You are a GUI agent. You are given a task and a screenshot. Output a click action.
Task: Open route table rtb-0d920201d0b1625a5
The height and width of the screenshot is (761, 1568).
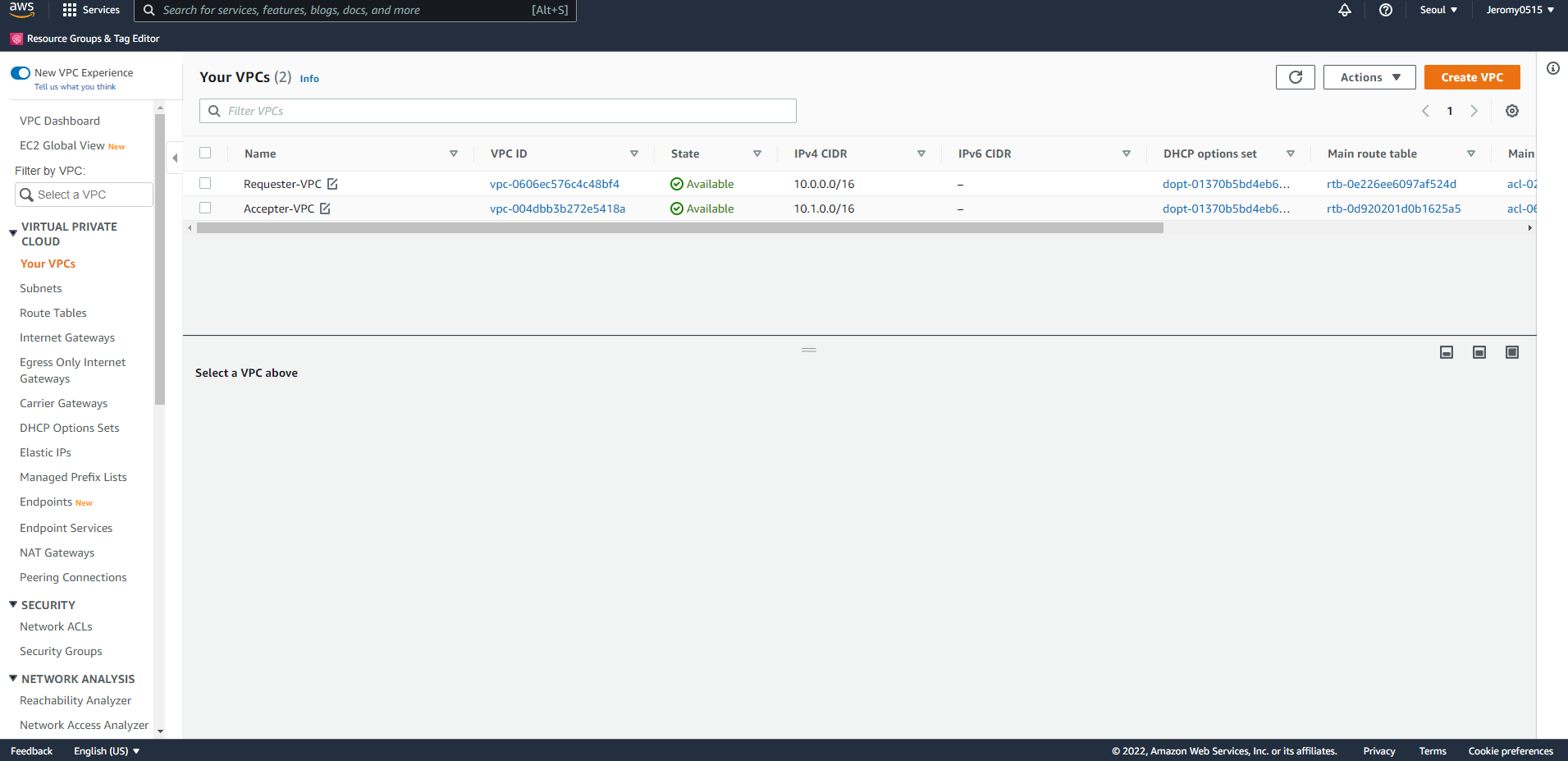click(x=1394, y=209)
